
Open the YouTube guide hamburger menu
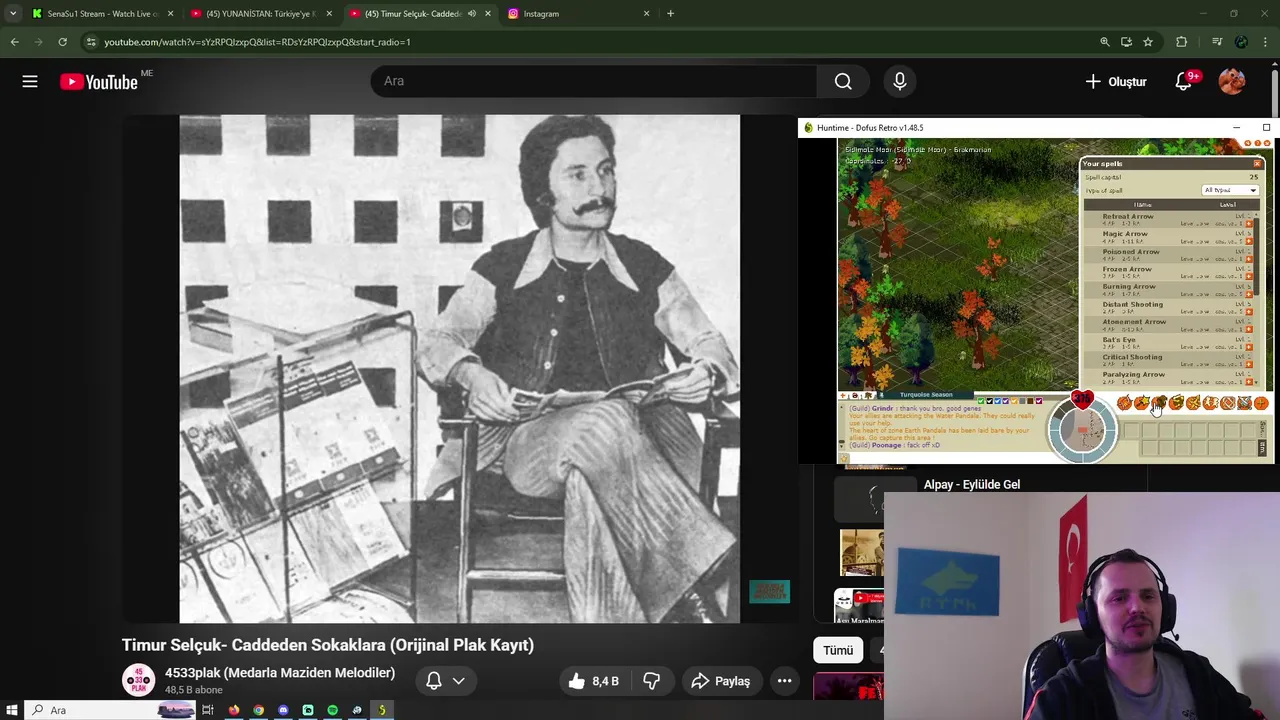tap(30, 82)
